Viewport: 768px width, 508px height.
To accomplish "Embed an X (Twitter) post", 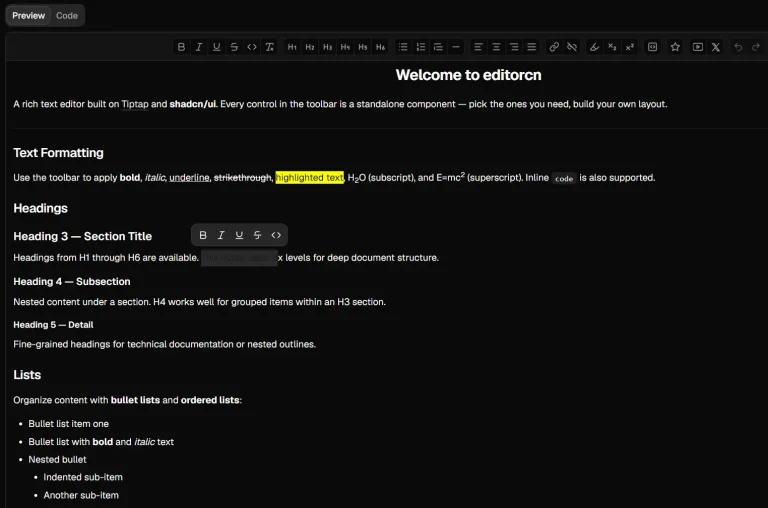I will point(716,47).
